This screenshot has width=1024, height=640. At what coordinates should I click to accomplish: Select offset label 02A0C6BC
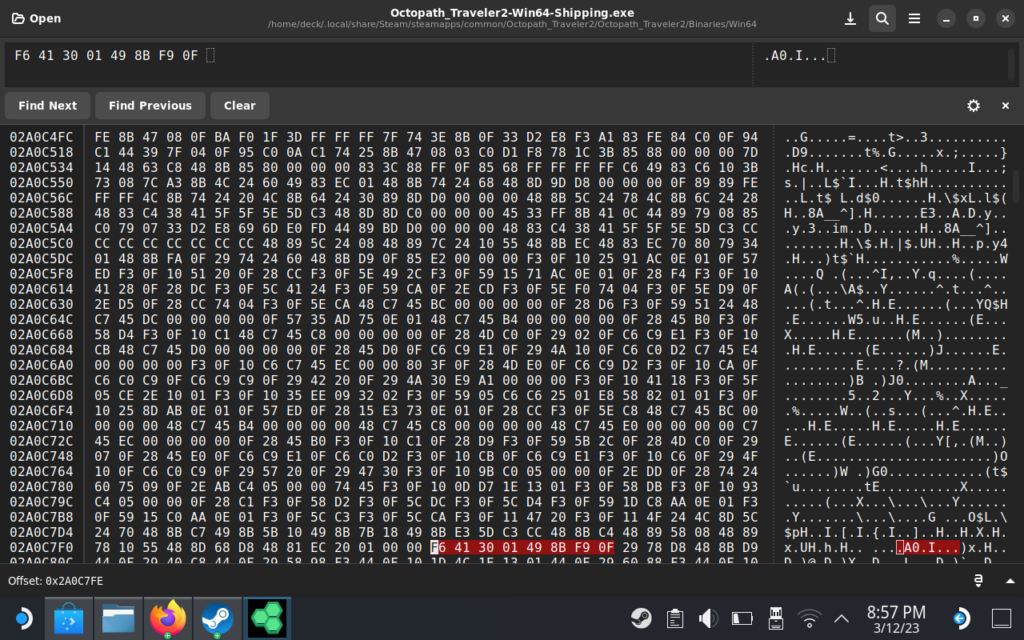click(41, 380)
